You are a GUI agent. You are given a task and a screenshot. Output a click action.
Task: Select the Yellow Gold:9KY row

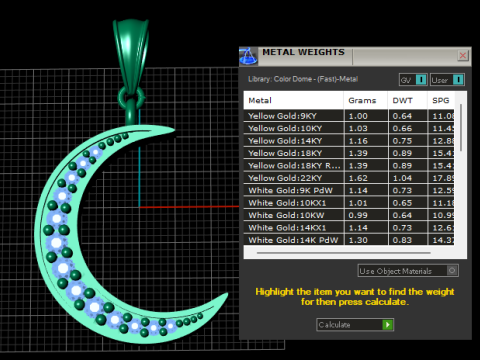pos(349,116)
